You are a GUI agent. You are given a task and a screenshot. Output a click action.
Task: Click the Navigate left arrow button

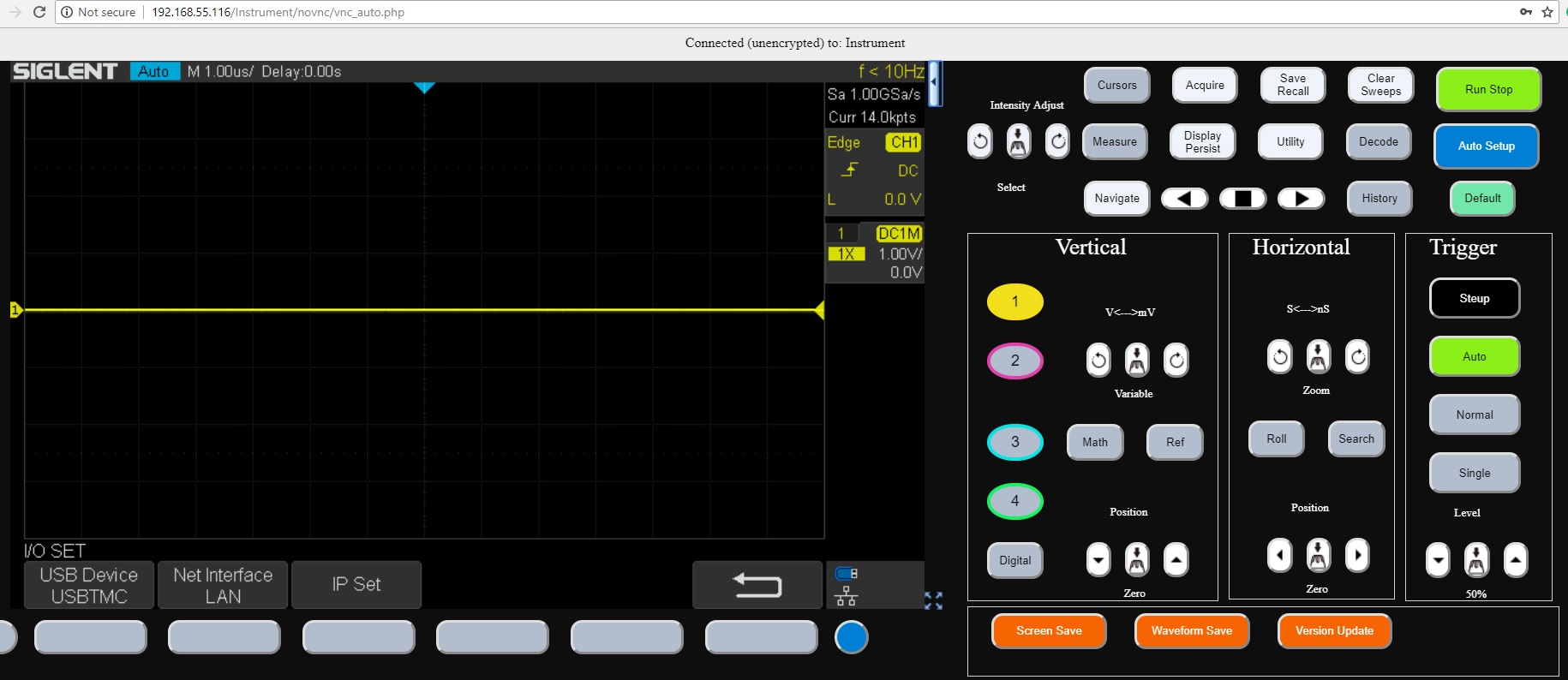click(1183, 199)
